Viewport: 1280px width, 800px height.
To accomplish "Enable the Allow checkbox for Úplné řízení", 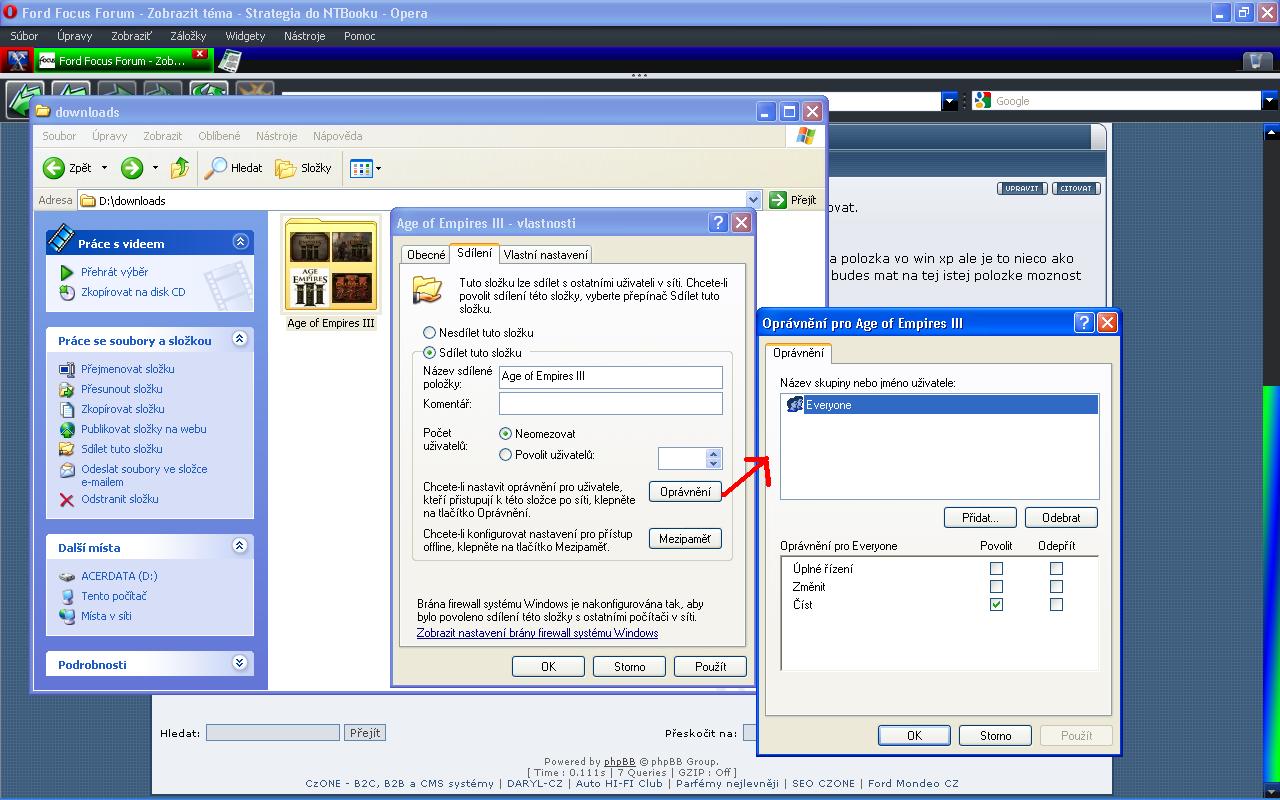I will (996, 568).
